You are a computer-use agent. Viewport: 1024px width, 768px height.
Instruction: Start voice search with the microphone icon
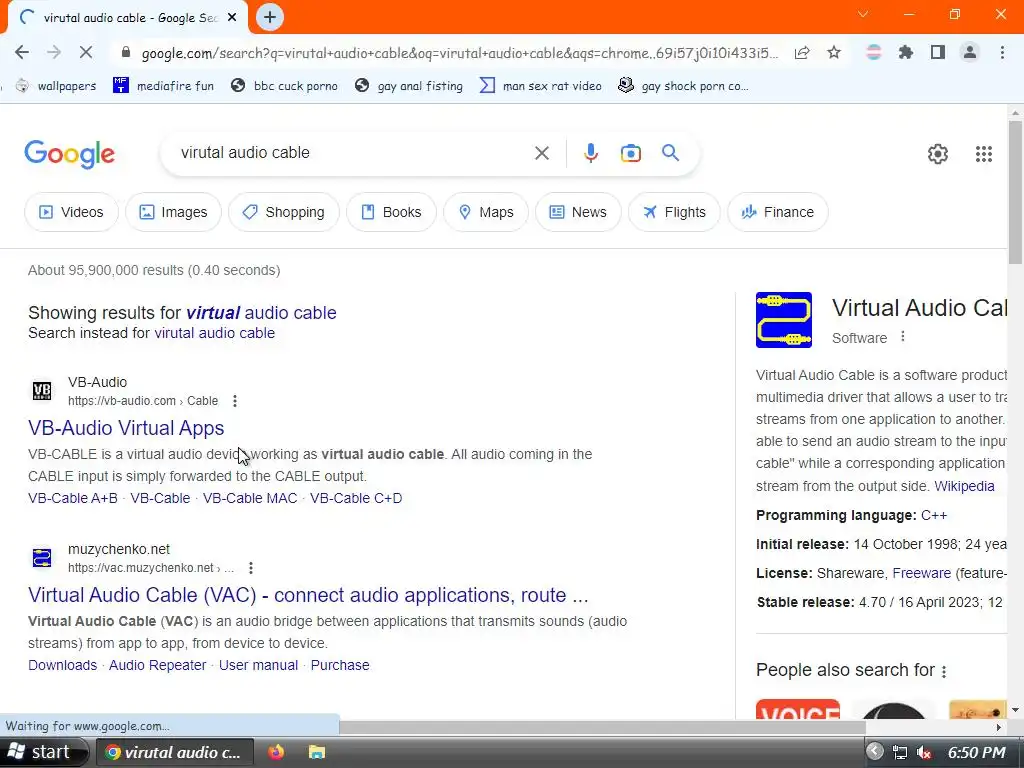coord(590,153)
